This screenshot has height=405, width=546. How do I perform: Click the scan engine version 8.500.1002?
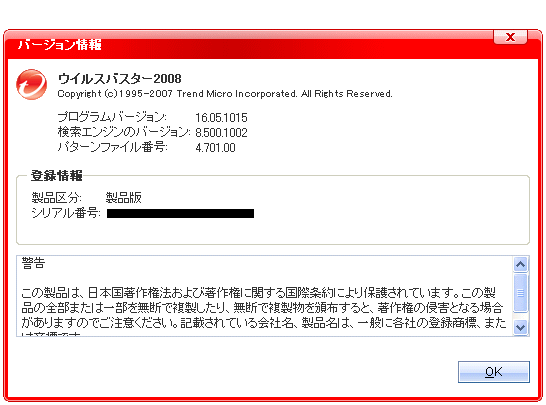(221, 133)
